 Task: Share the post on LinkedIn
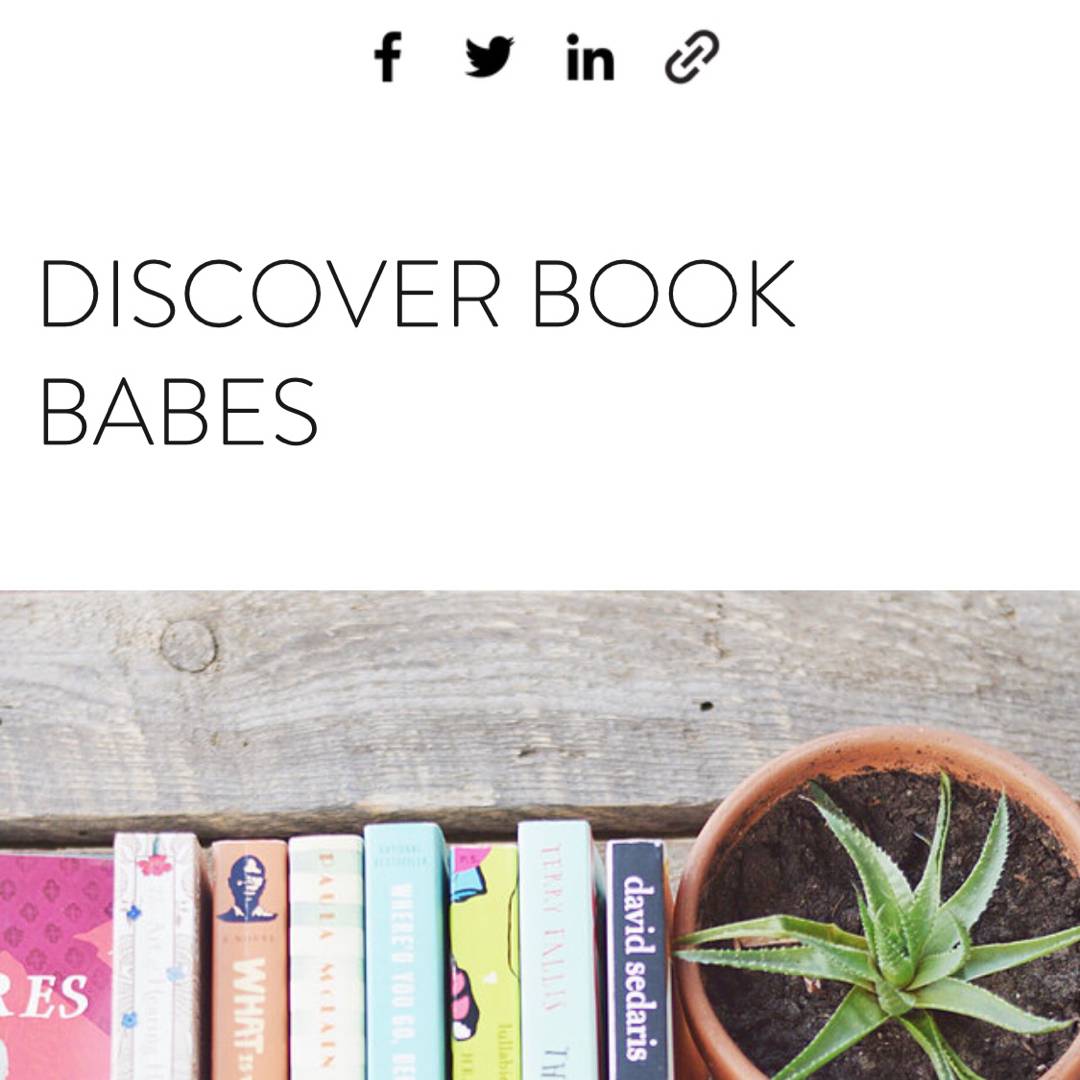coord(590,57)
